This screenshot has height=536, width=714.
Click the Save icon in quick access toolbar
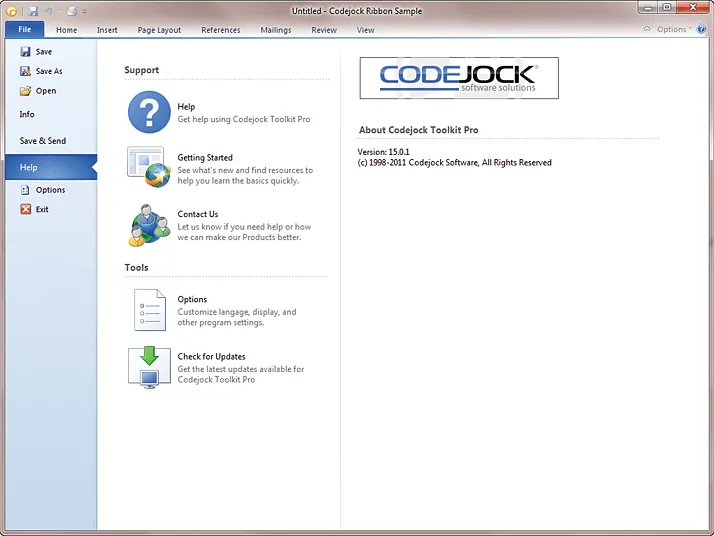pos(33,11)
